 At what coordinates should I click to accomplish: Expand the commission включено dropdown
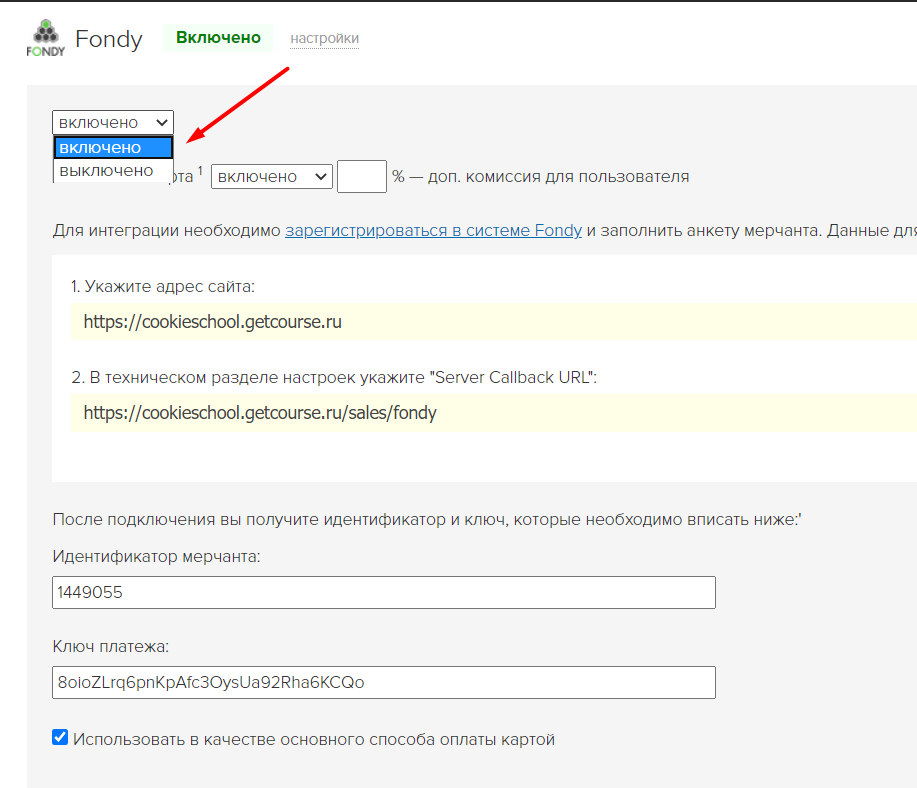[x=272, y=177]
